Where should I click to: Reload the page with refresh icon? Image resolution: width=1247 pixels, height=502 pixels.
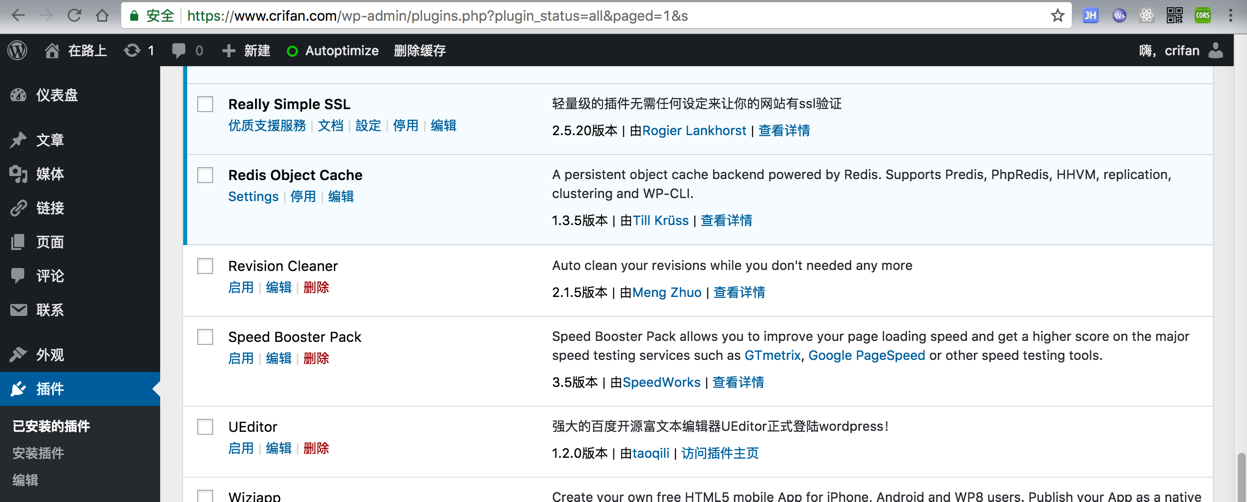tap(74, 15)
